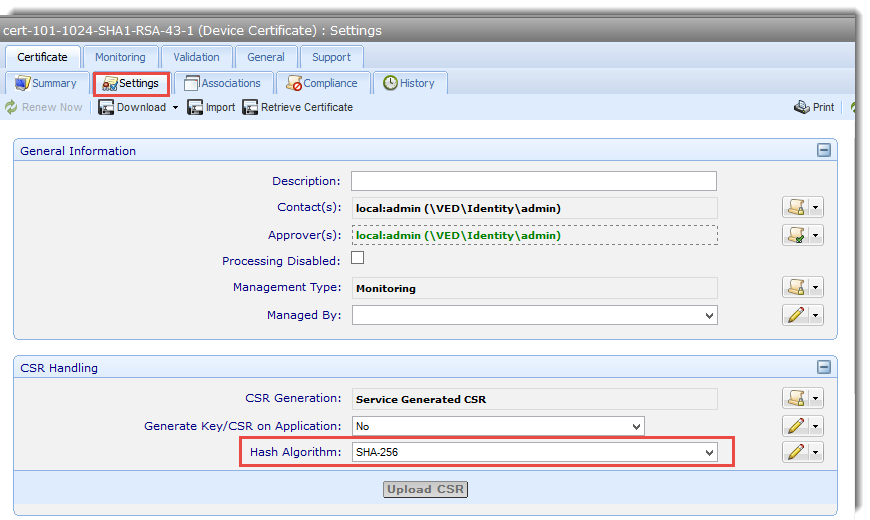Click pencil icon beside Hash Algorithm
870x520 pixels.
coord(795,453)
